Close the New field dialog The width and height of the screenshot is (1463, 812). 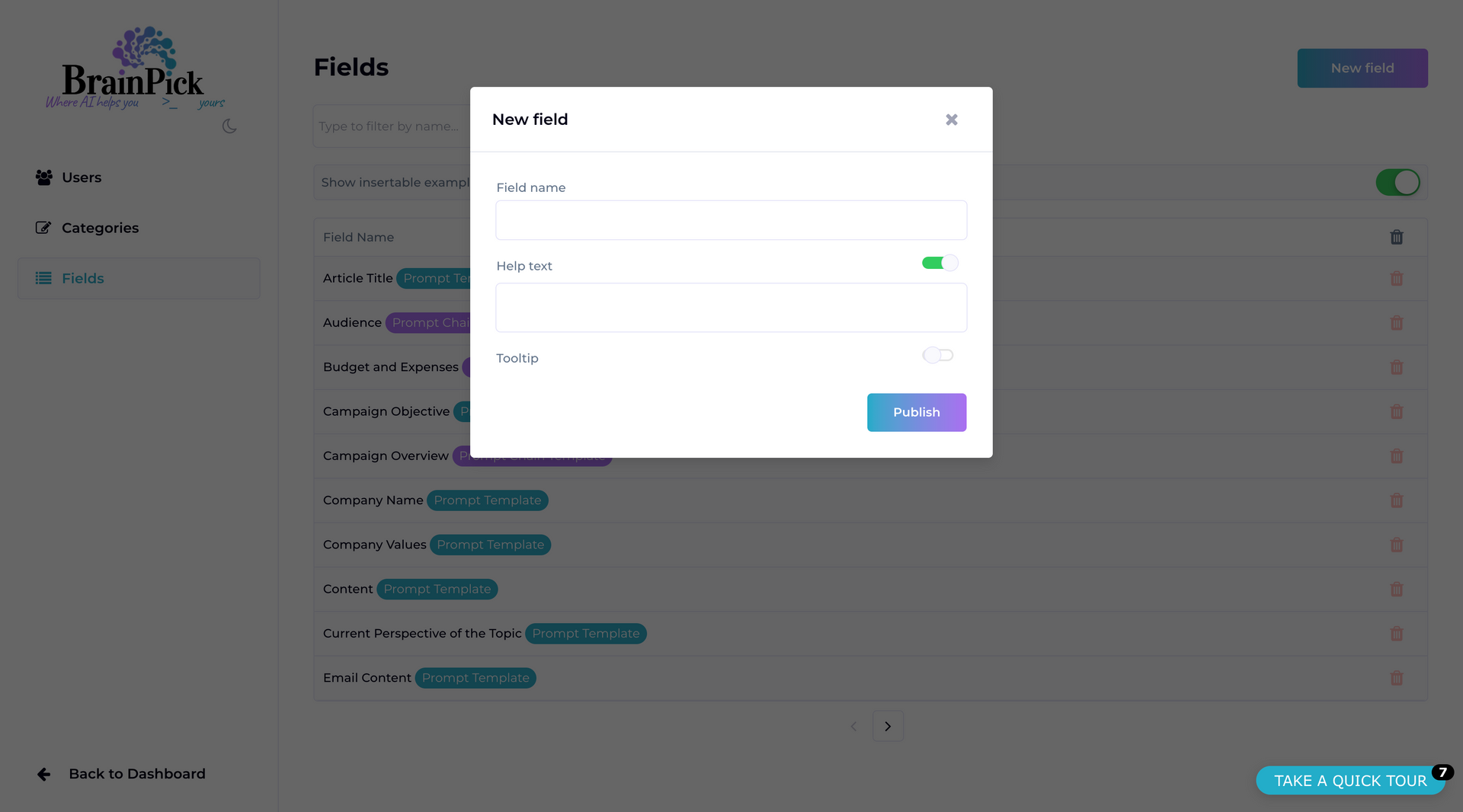(x=952, y=120)
